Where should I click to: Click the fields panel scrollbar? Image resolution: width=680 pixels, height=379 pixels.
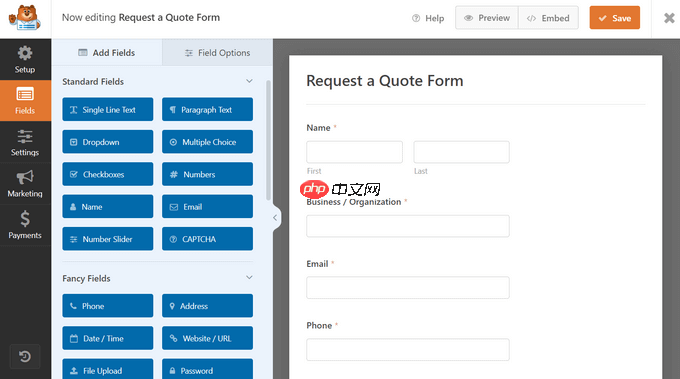click(x=268, y=140)
